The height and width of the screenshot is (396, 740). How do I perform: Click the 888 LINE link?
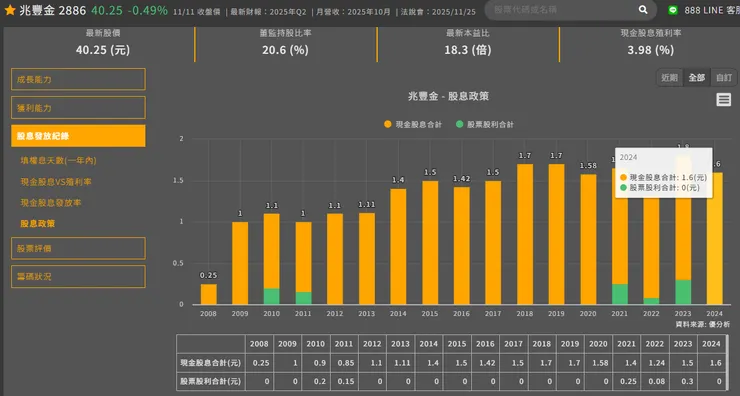[x=711, y=10]
